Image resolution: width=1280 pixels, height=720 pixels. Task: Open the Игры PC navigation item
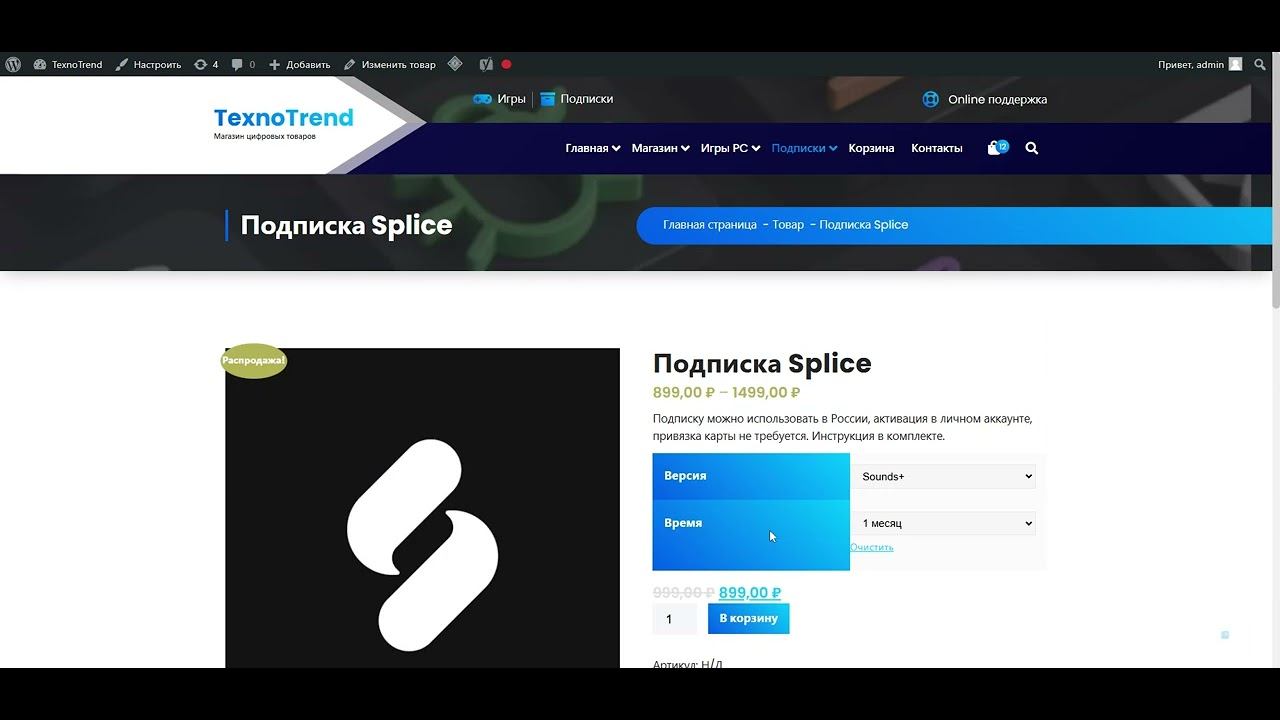[724, 148]
